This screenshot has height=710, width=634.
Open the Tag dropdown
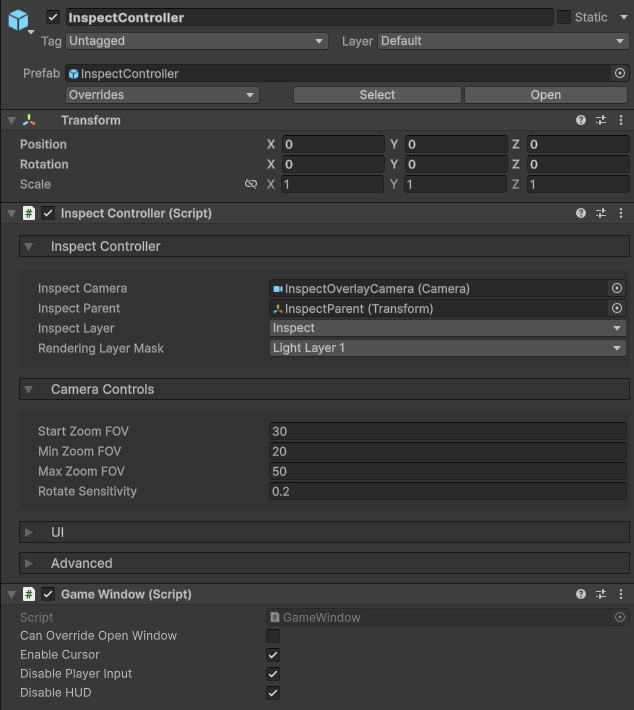tap(196, 41)
